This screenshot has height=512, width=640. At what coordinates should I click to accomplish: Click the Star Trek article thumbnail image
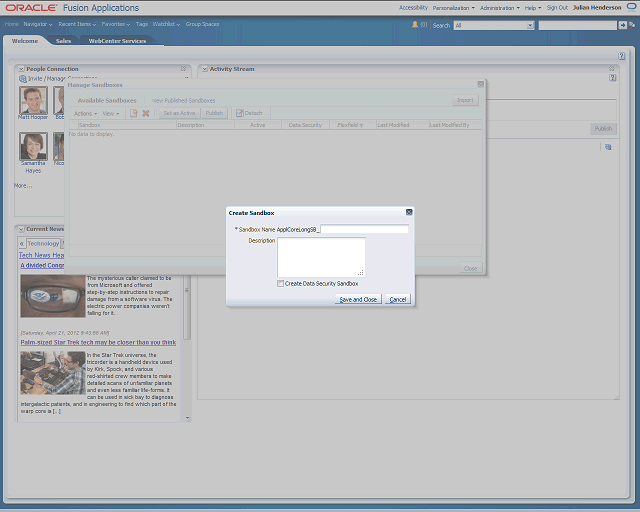(x=53, y=373)
